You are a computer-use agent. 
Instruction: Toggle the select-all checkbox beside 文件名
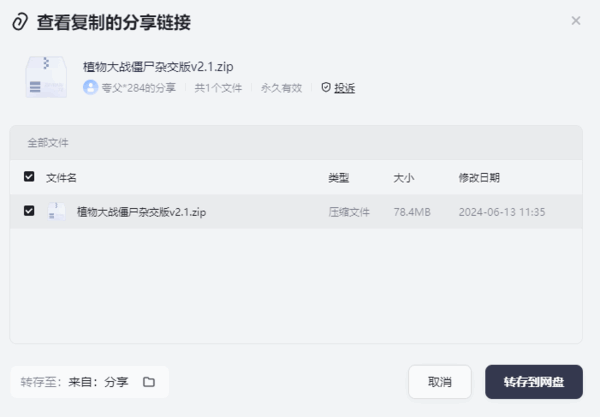click(x=29, y=176)
